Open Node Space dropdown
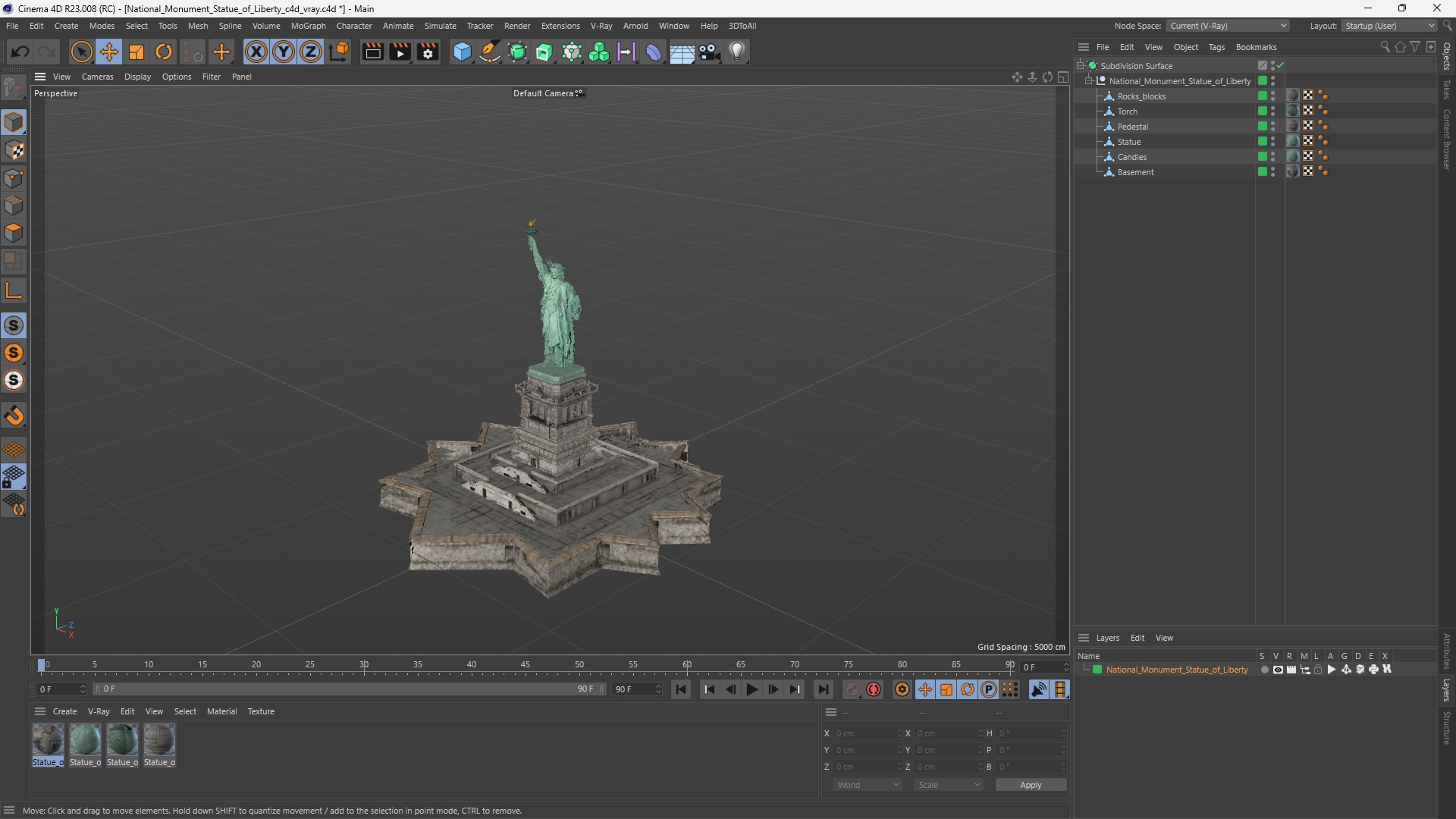The height and width of the screenshot is (819, 1456). click(x=1227, y=26)
